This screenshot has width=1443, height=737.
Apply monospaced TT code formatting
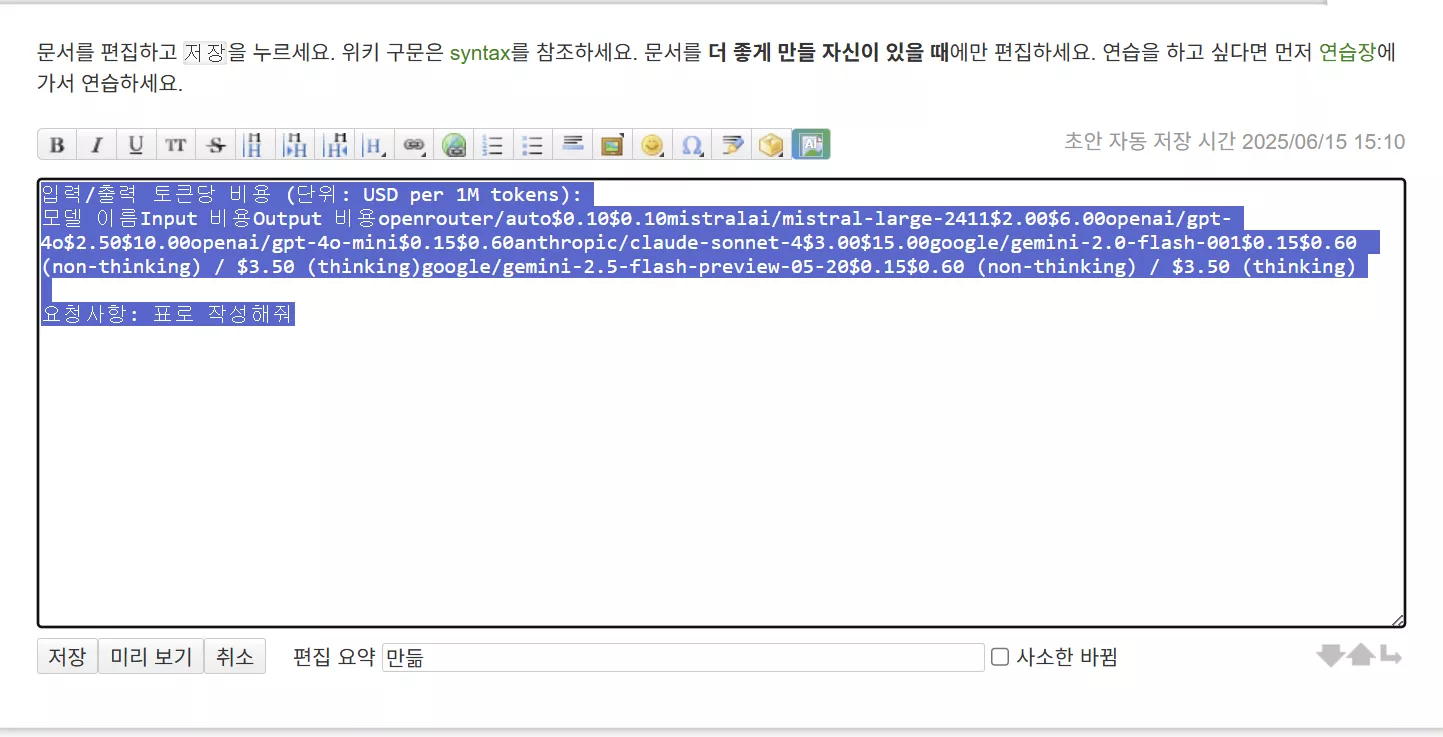[x=176, y=145]
